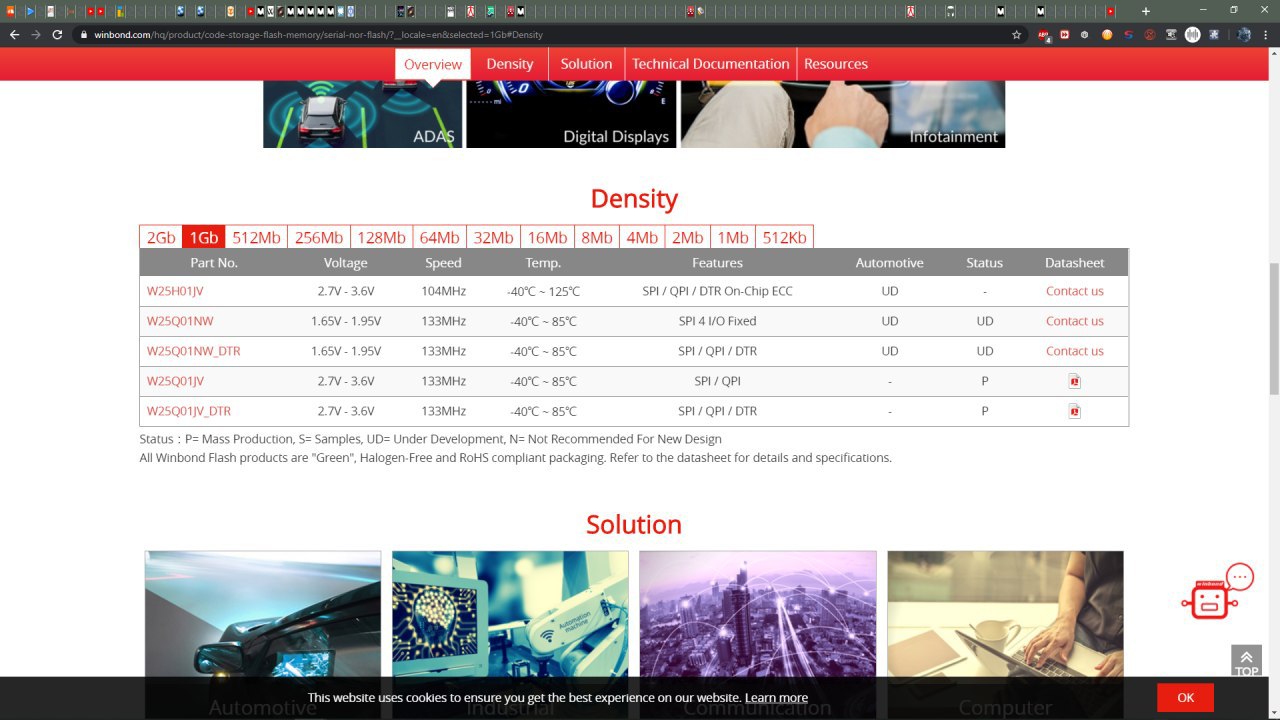Select the 1Mb density tab
The height and width of the screenshot is (720, 1280).
733,237
